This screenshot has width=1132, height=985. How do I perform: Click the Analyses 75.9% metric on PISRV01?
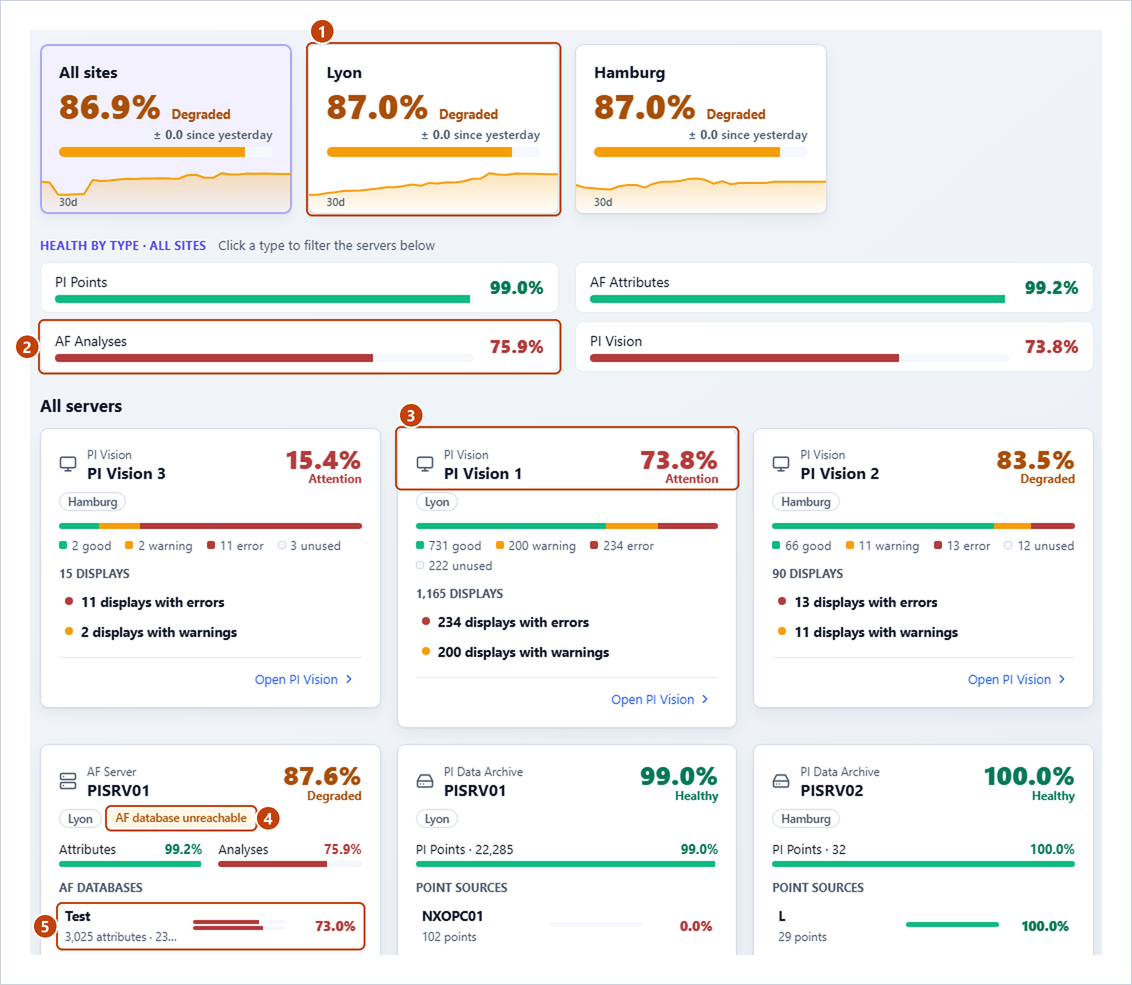point(289,854)
